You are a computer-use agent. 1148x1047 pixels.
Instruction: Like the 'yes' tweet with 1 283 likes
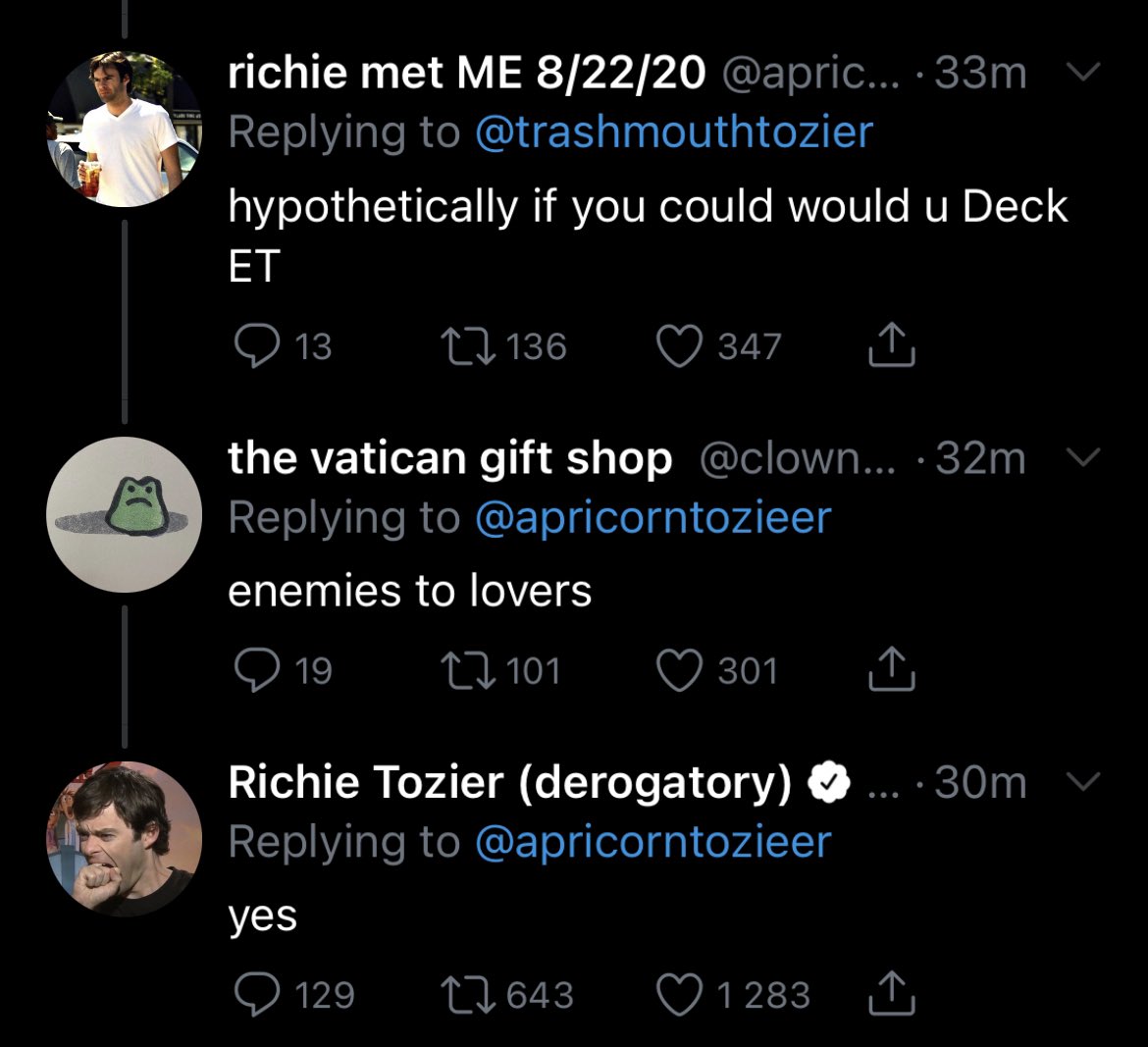coord(679,994)
